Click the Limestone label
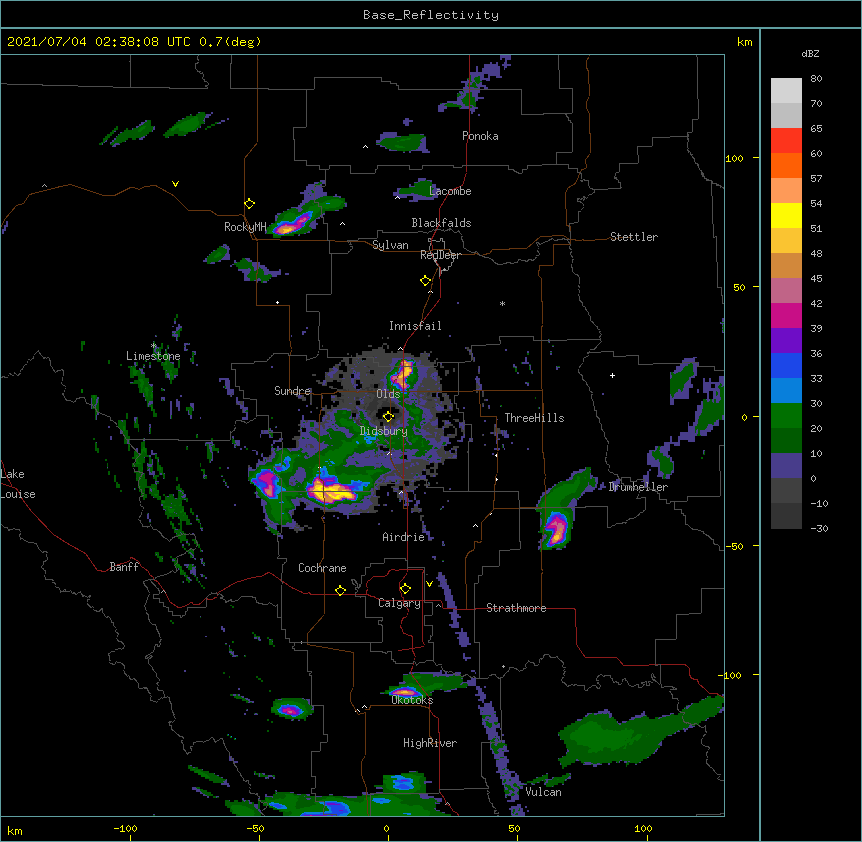The height and width of the screenshot is (842, 862). pos(153,356)
